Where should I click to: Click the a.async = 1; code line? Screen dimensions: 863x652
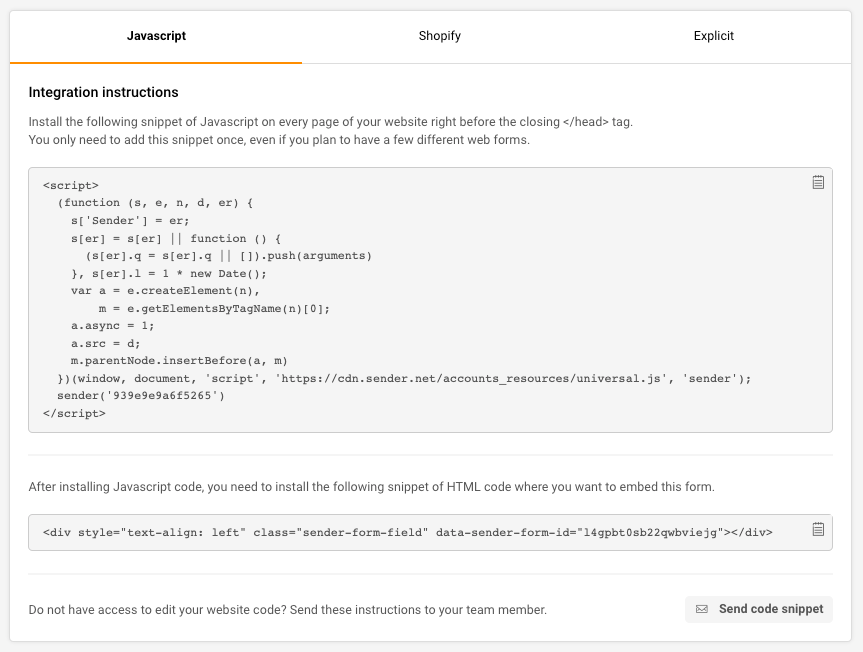point(112,326)
